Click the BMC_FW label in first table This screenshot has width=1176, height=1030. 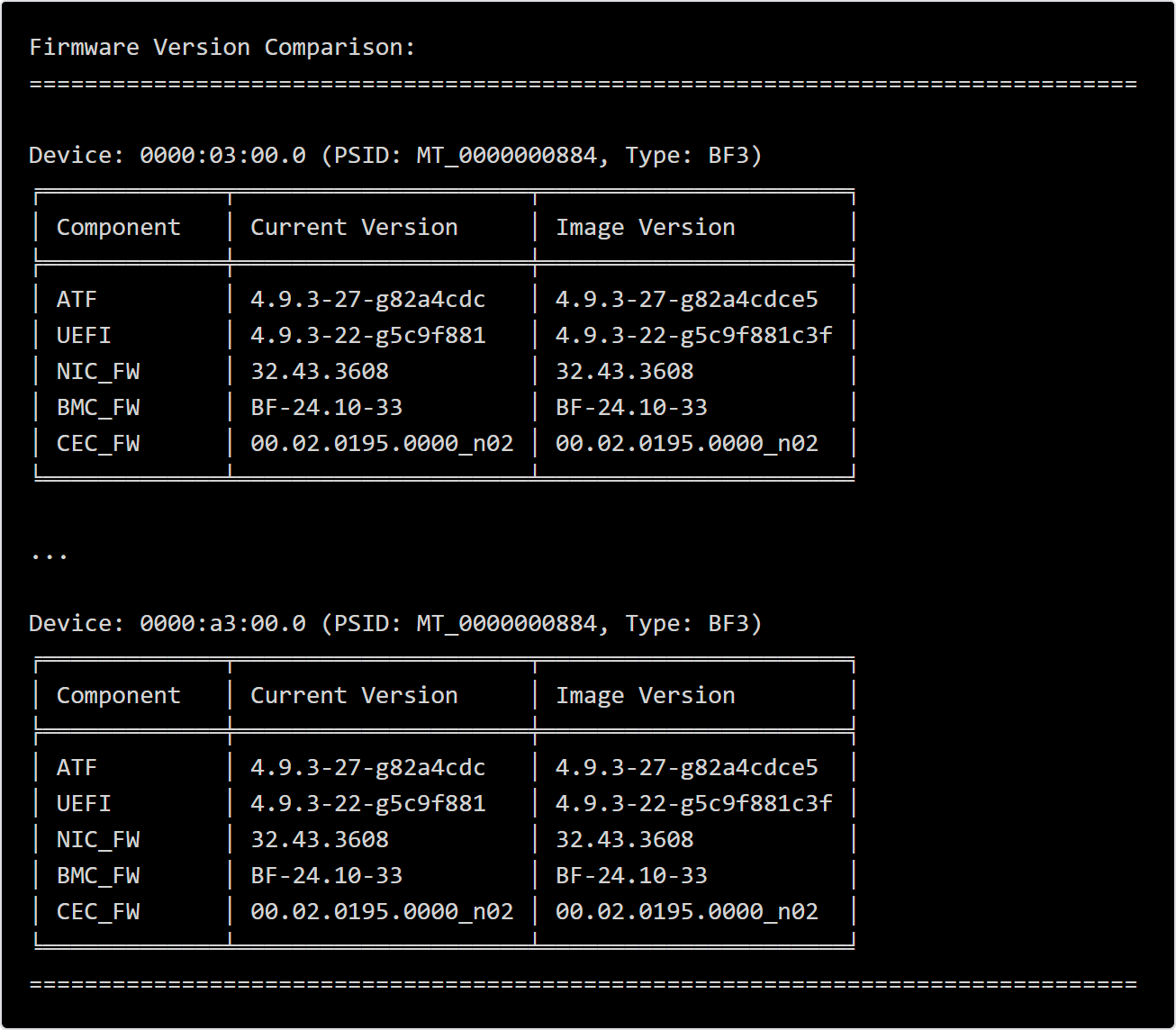[x=98, y=408]
